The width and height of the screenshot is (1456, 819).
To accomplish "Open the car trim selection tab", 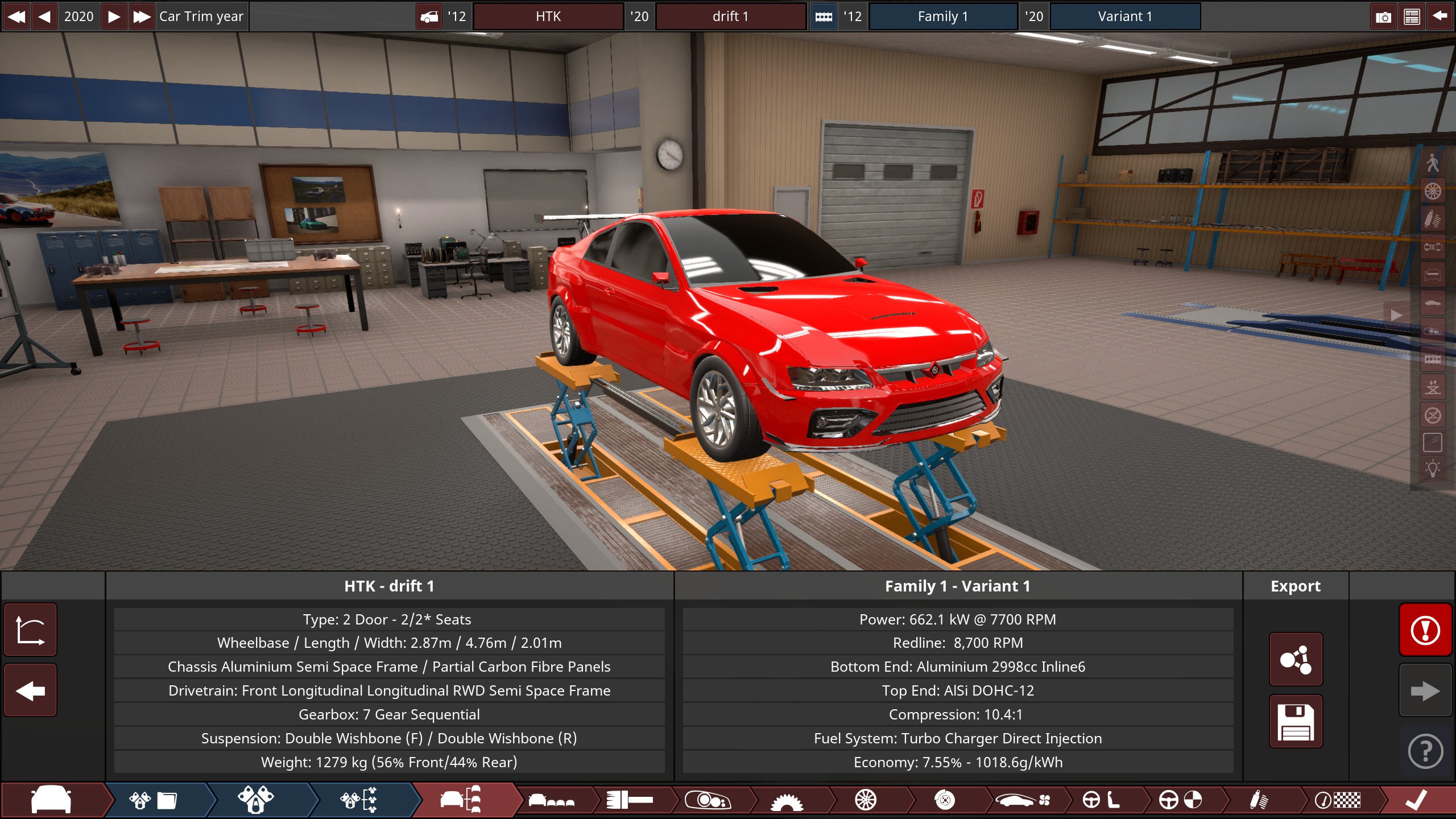I will point(461,800).
